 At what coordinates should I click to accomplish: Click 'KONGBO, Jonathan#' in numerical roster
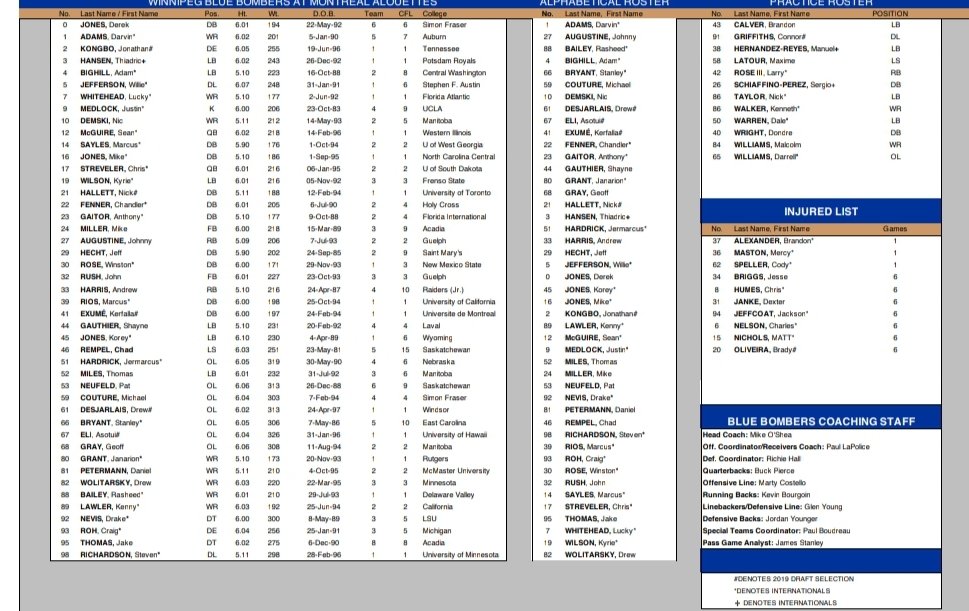point(116,49)
